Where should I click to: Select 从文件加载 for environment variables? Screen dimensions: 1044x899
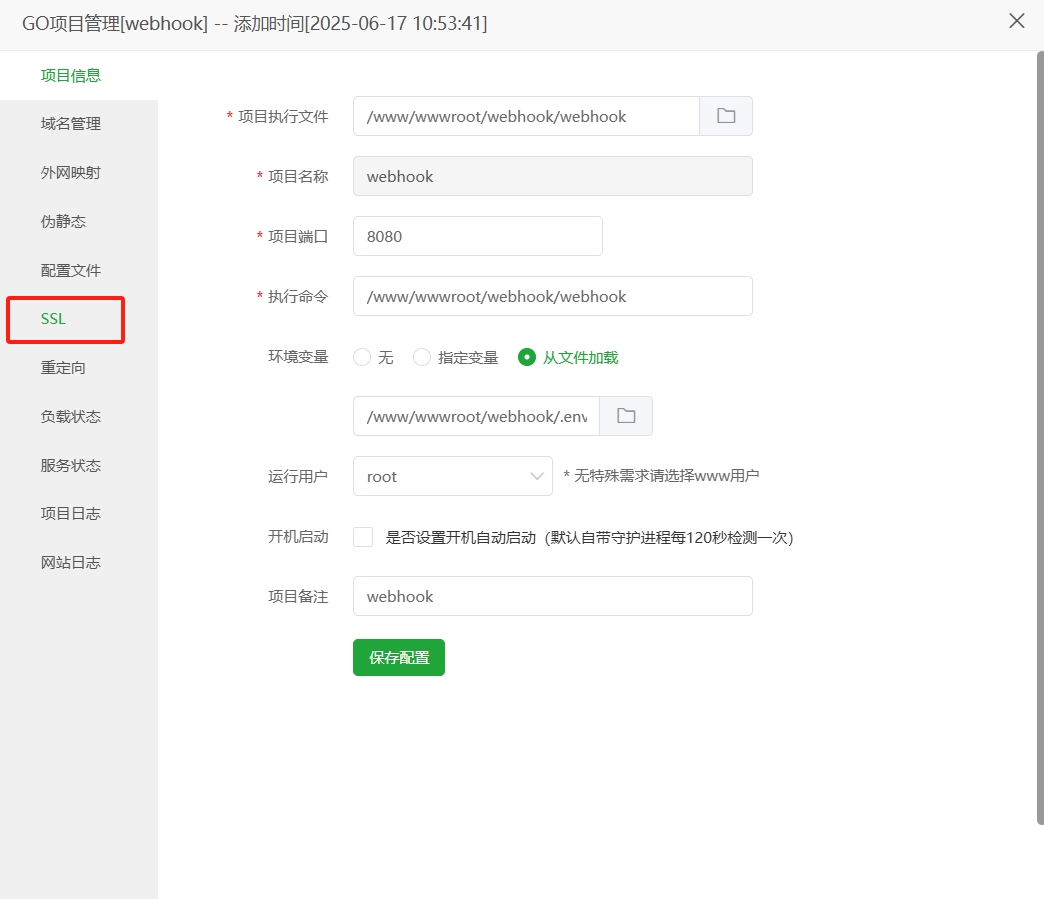[527, 356]
